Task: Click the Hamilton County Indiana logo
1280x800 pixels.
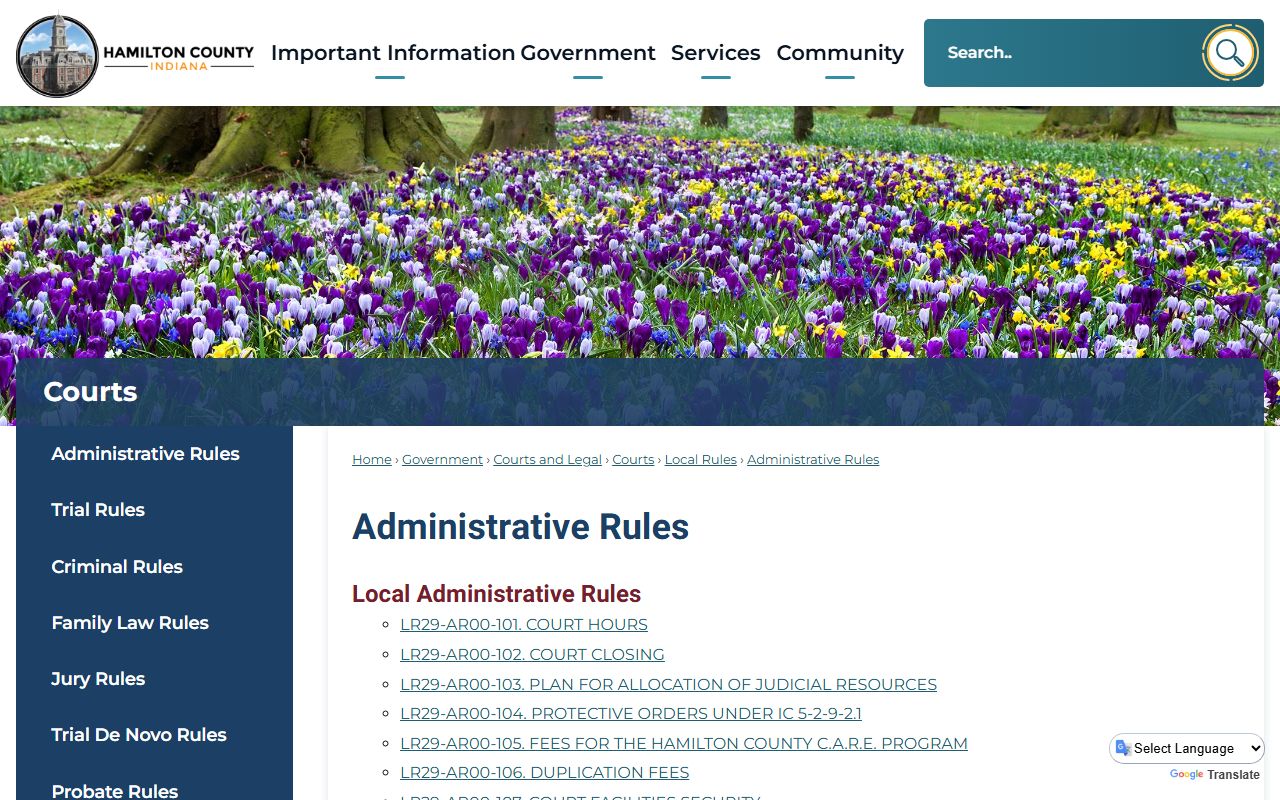Action: pos(135,55)
